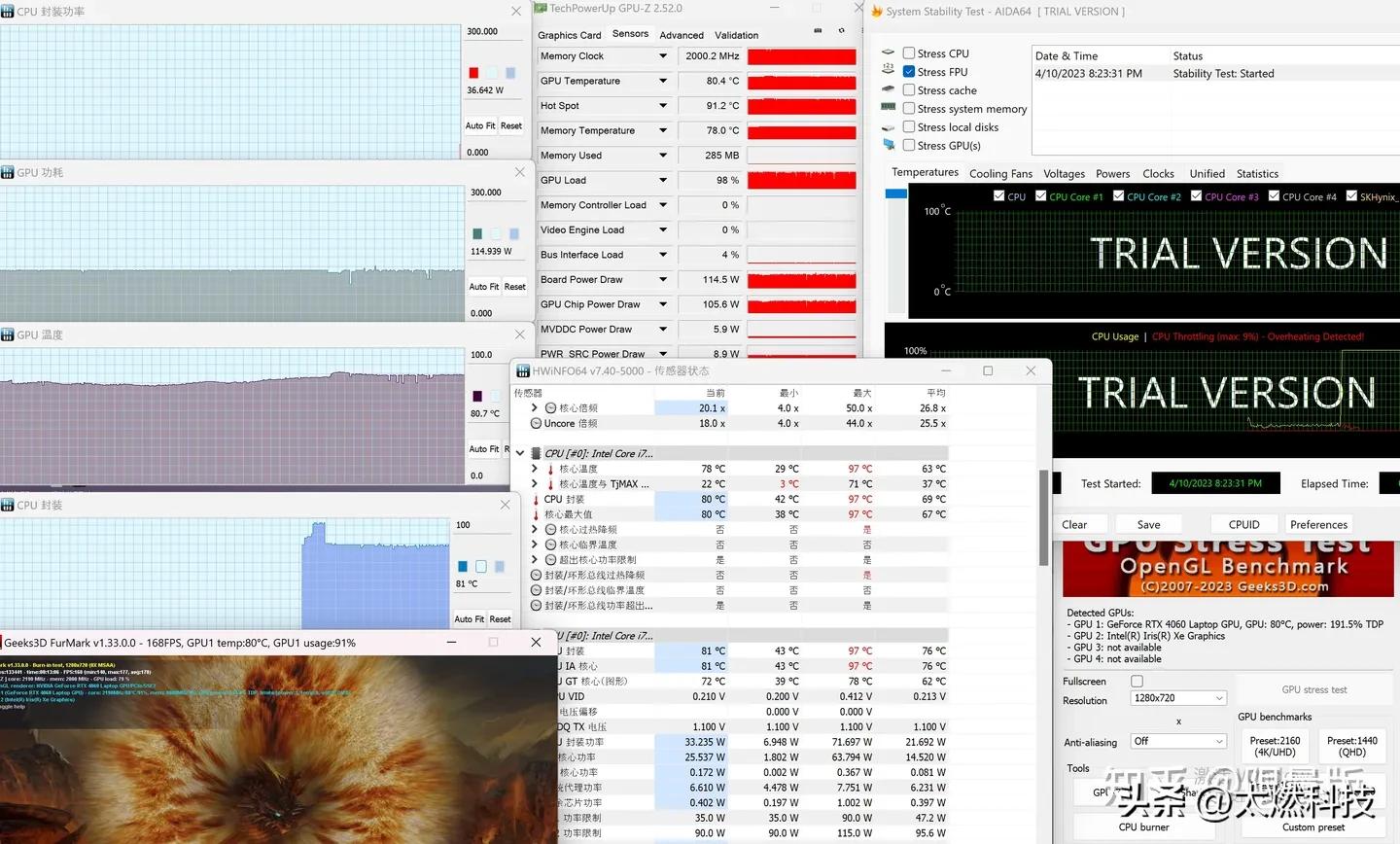Click the CPU burner button in FurMark

coord(1142,826)
